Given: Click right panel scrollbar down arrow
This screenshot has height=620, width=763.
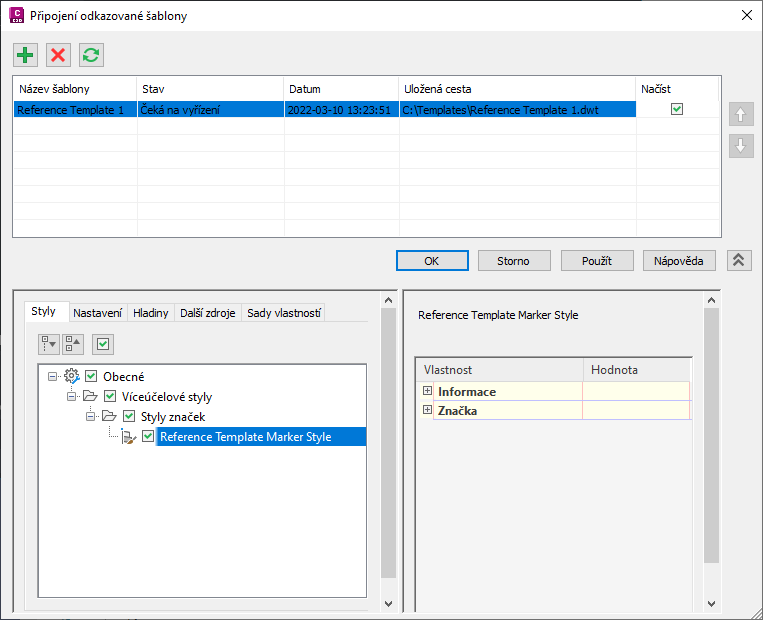Looking at the screenshot, I should 711,603.
